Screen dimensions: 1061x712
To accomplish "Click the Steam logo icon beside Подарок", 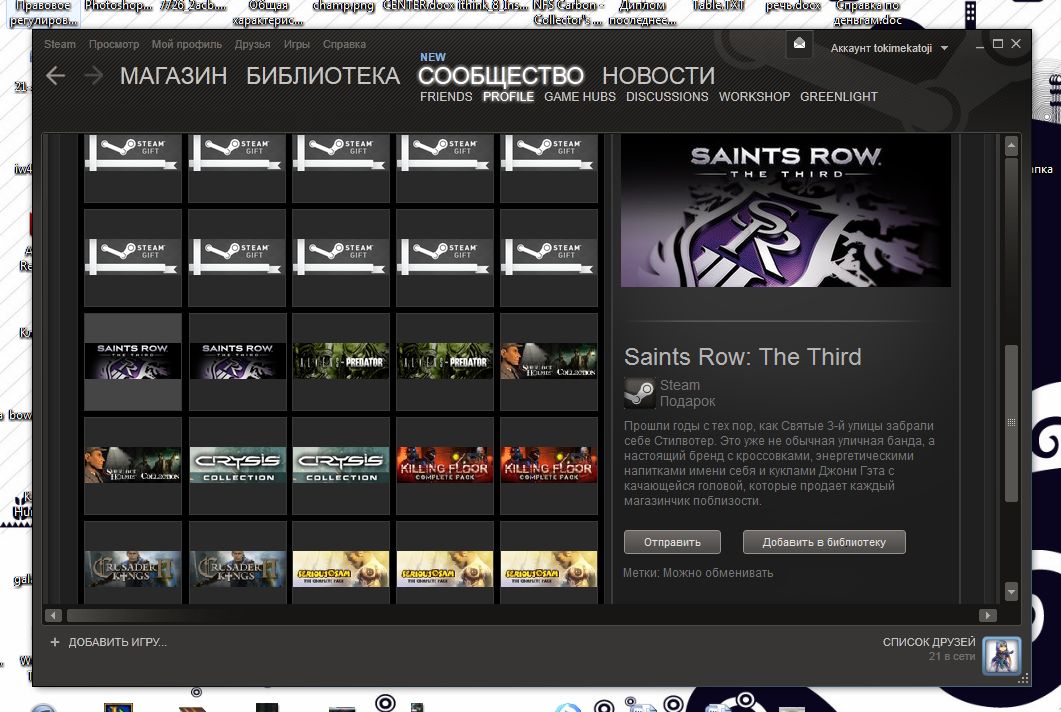I will [x=639, y=393].
